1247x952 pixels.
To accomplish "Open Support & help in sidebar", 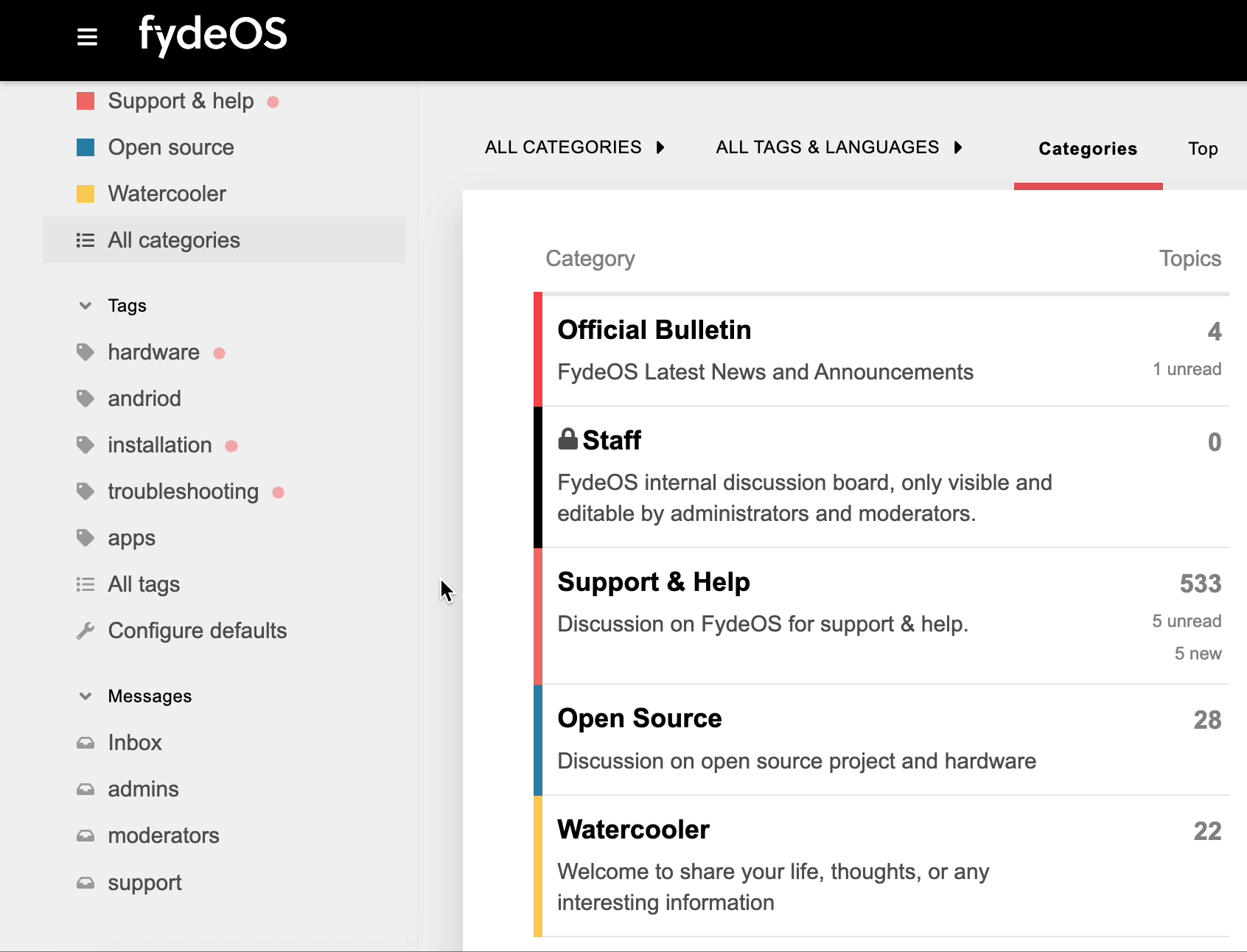I will [181, 101].
